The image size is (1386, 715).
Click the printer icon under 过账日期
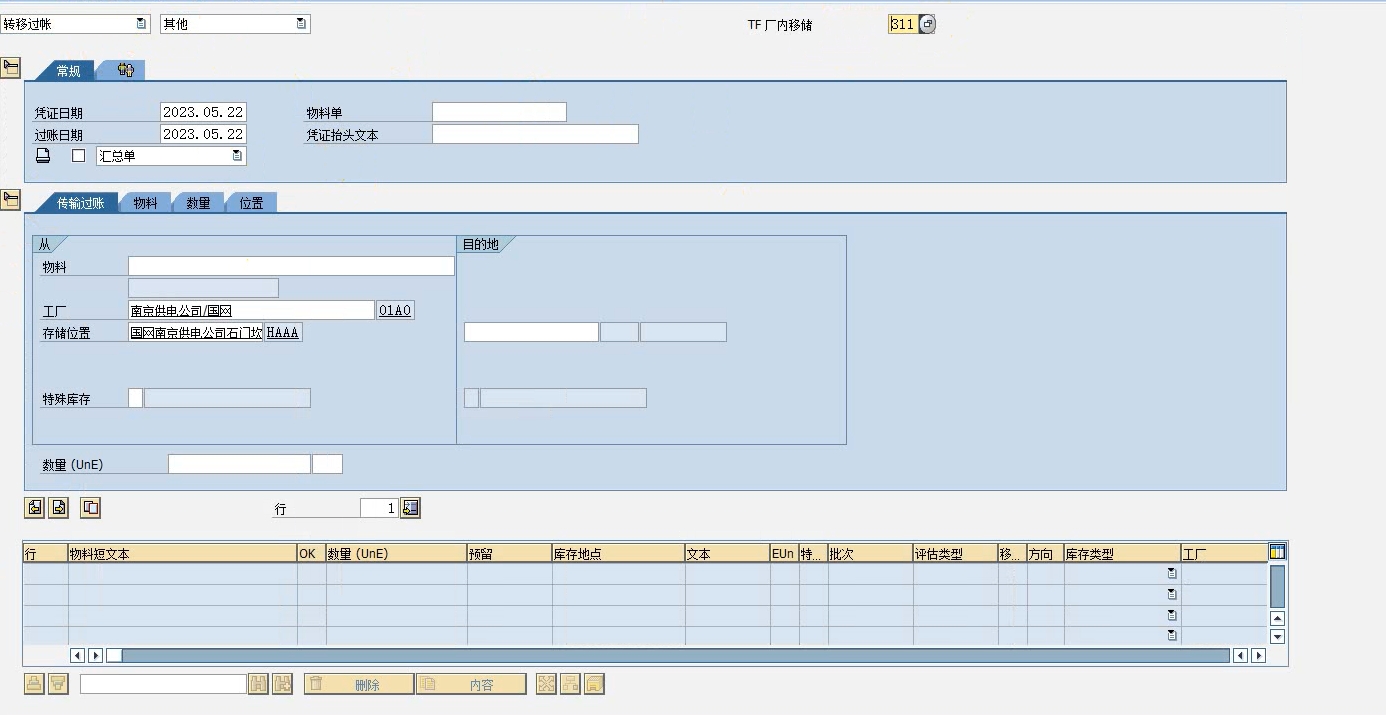point(43,156)
